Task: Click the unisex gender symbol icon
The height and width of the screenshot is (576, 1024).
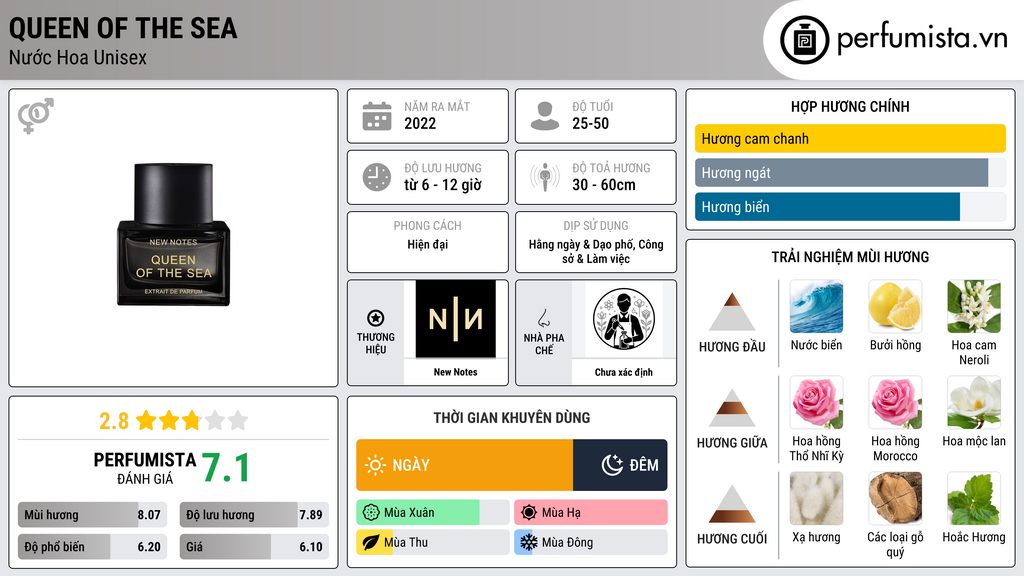Action: [x=35, y=116]
